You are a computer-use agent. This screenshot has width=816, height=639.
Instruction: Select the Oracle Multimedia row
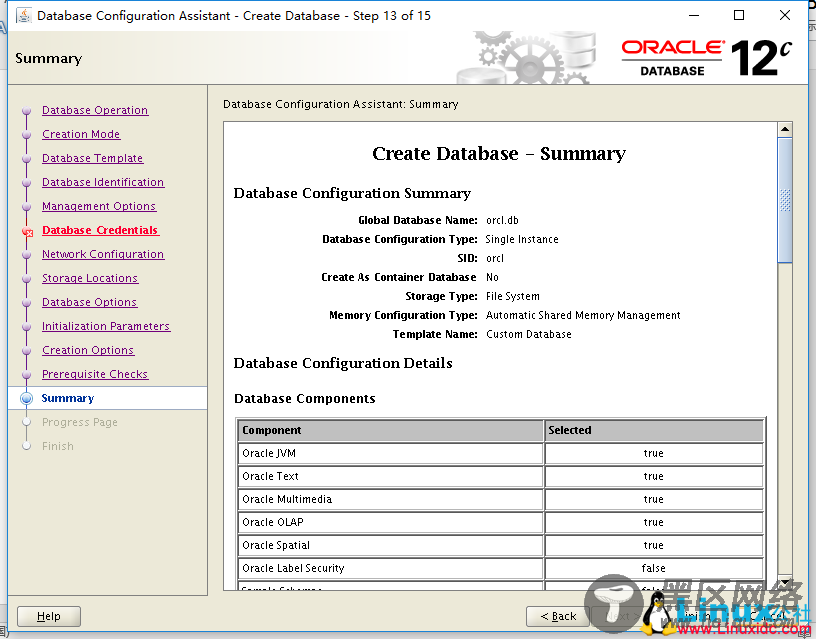pyautogui.click(x=501, y=499)
